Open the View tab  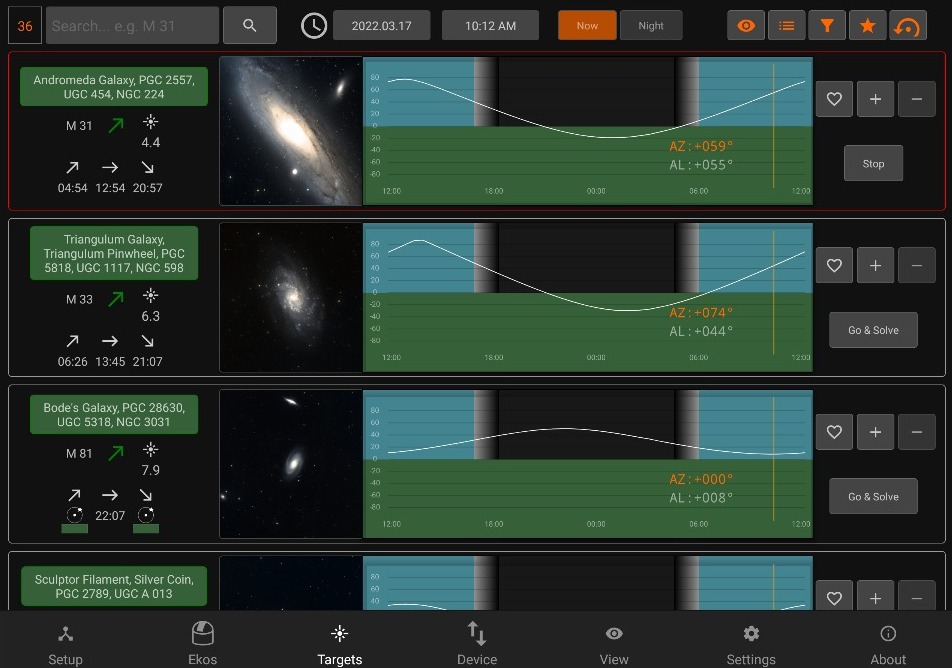[614, 644]
